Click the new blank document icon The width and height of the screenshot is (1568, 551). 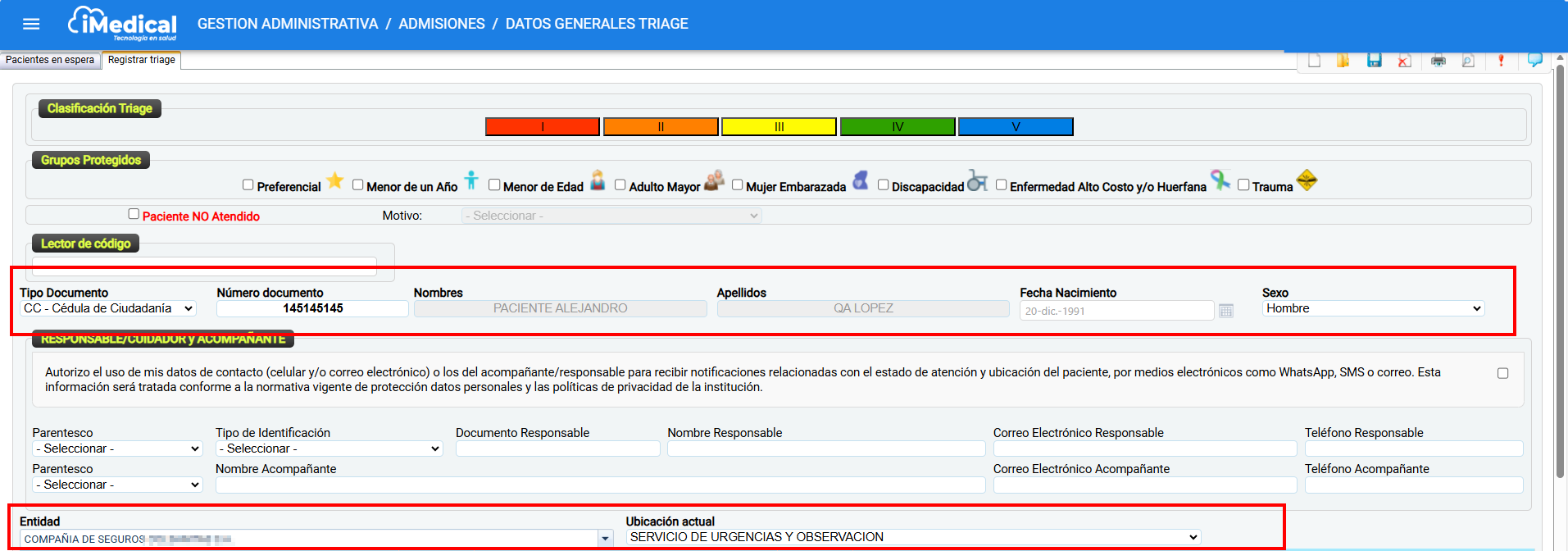click(1315, 61)
